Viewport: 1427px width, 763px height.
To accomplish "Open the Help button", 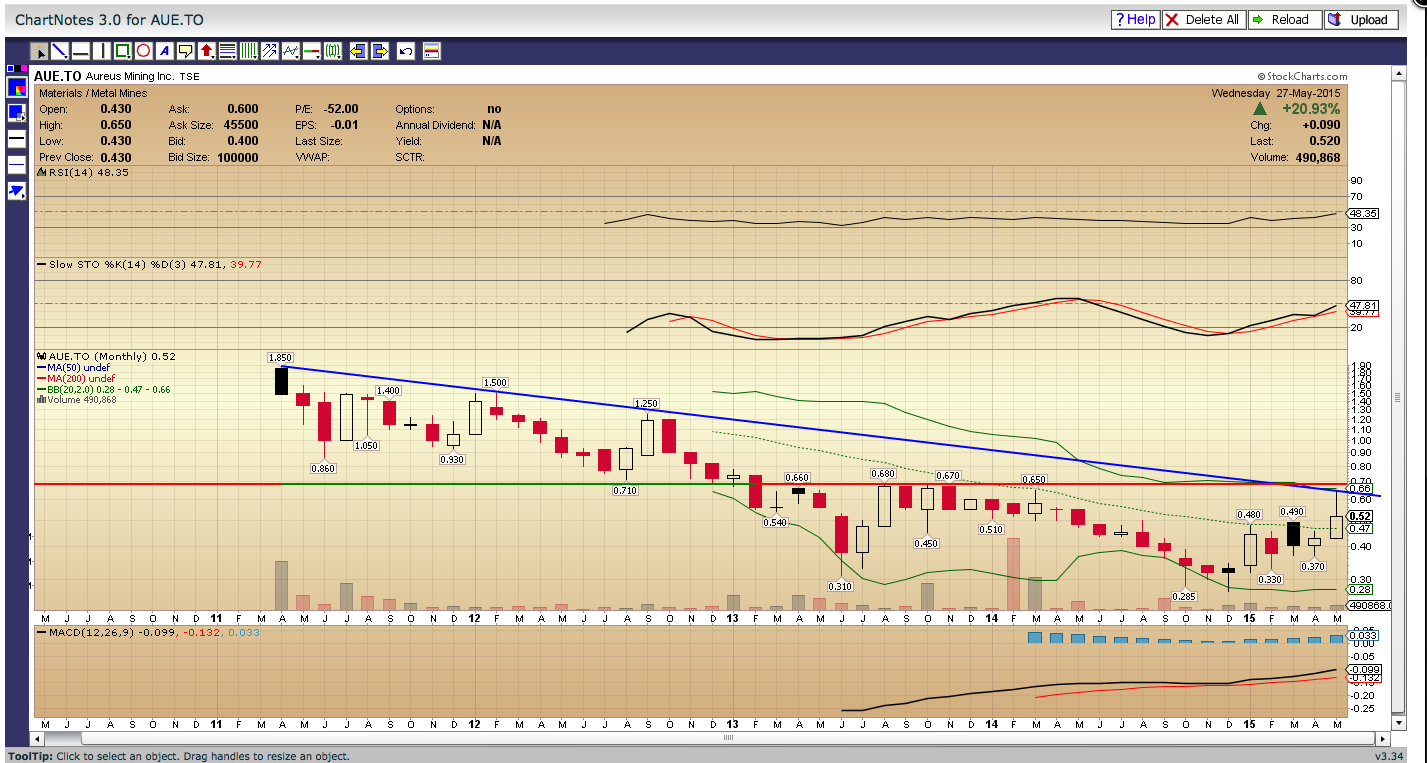I will point(1134,19).
